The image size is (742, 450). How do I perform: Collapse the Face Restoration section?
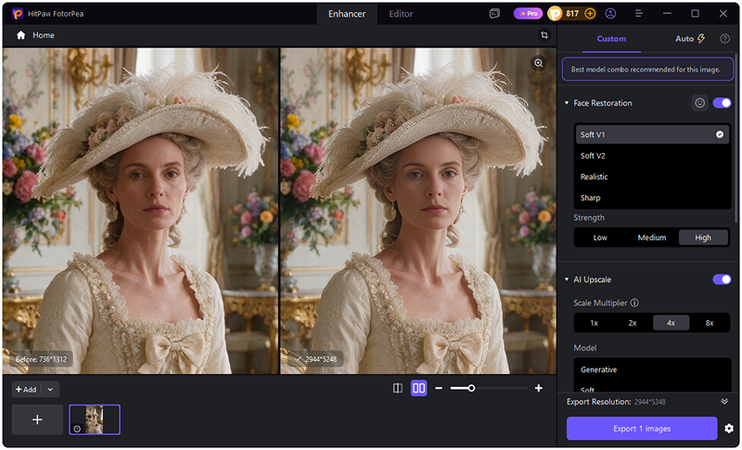point(566,103)
